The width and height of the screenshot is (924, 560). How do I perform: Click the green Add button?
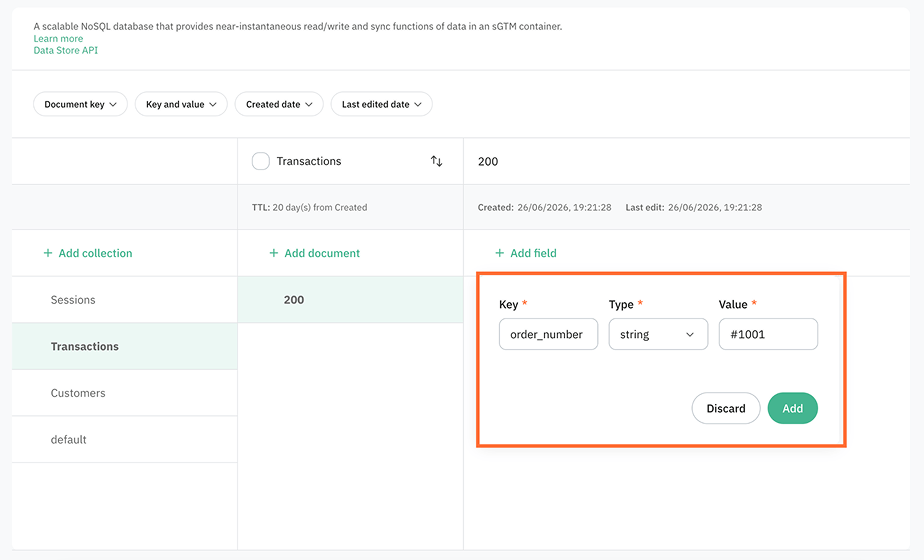click(x=793, y=409)
